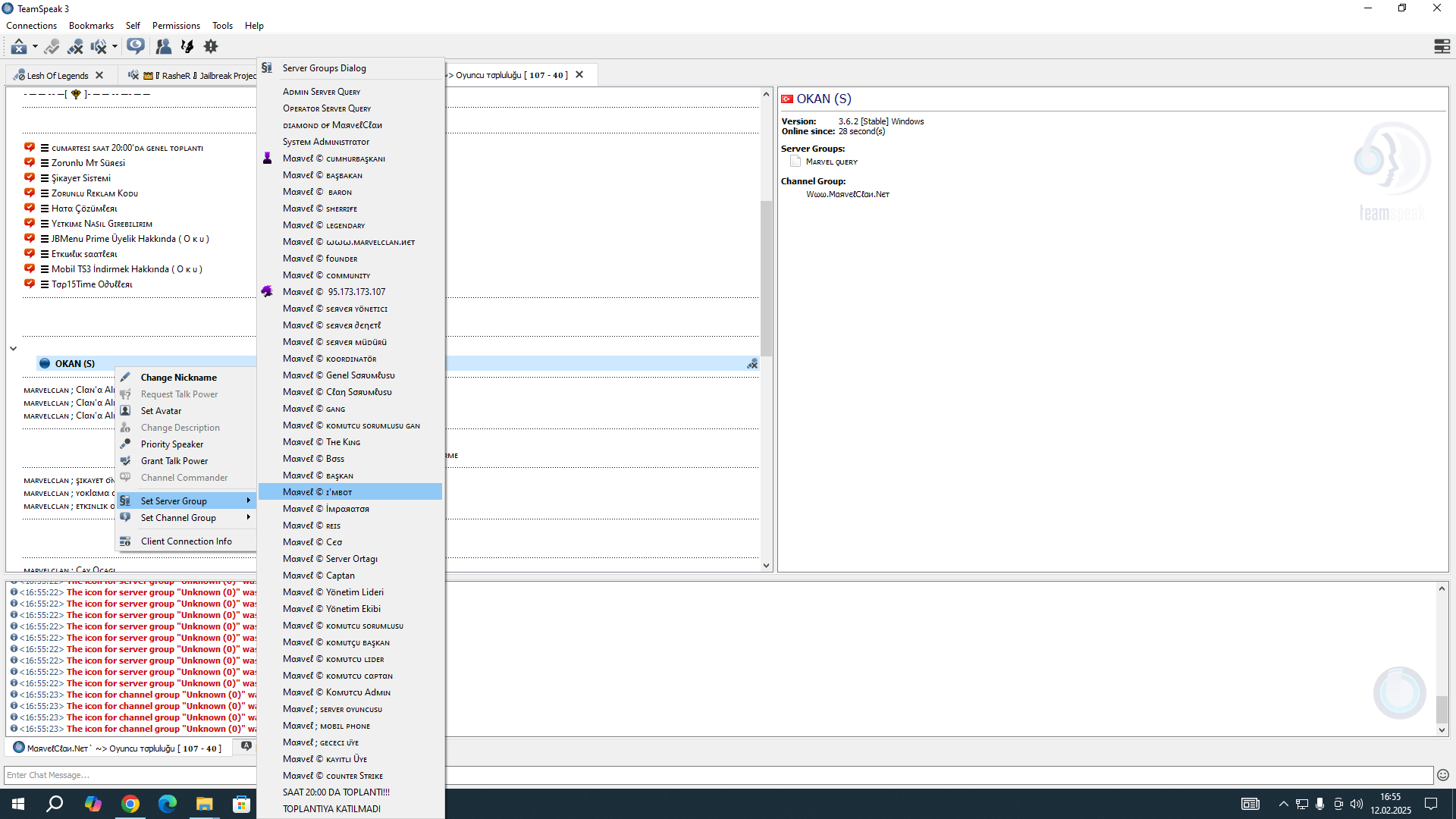Pick the Marvel © Boss server group
Screen dimensions: 1456x819
[x=350, y=459]
